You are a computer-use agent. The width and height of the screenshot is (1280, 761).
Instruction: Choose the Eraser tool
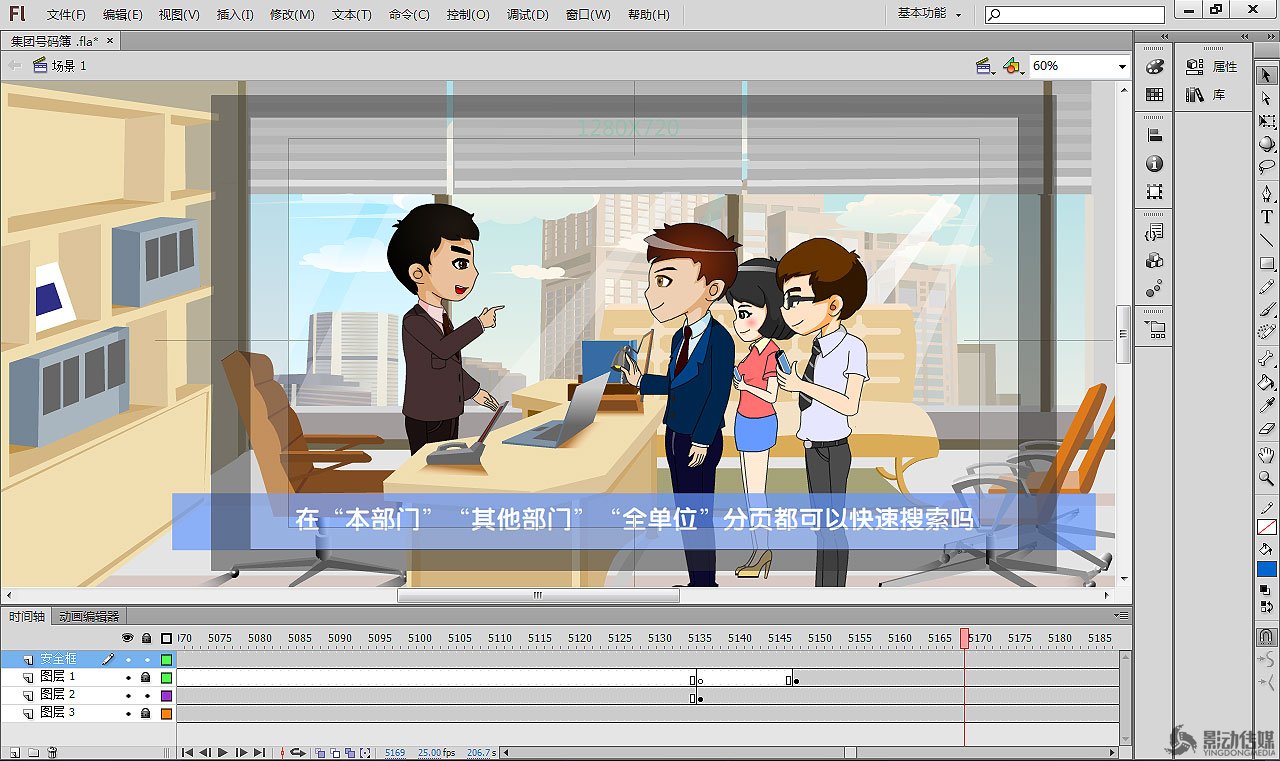(x=1267, y=429)
